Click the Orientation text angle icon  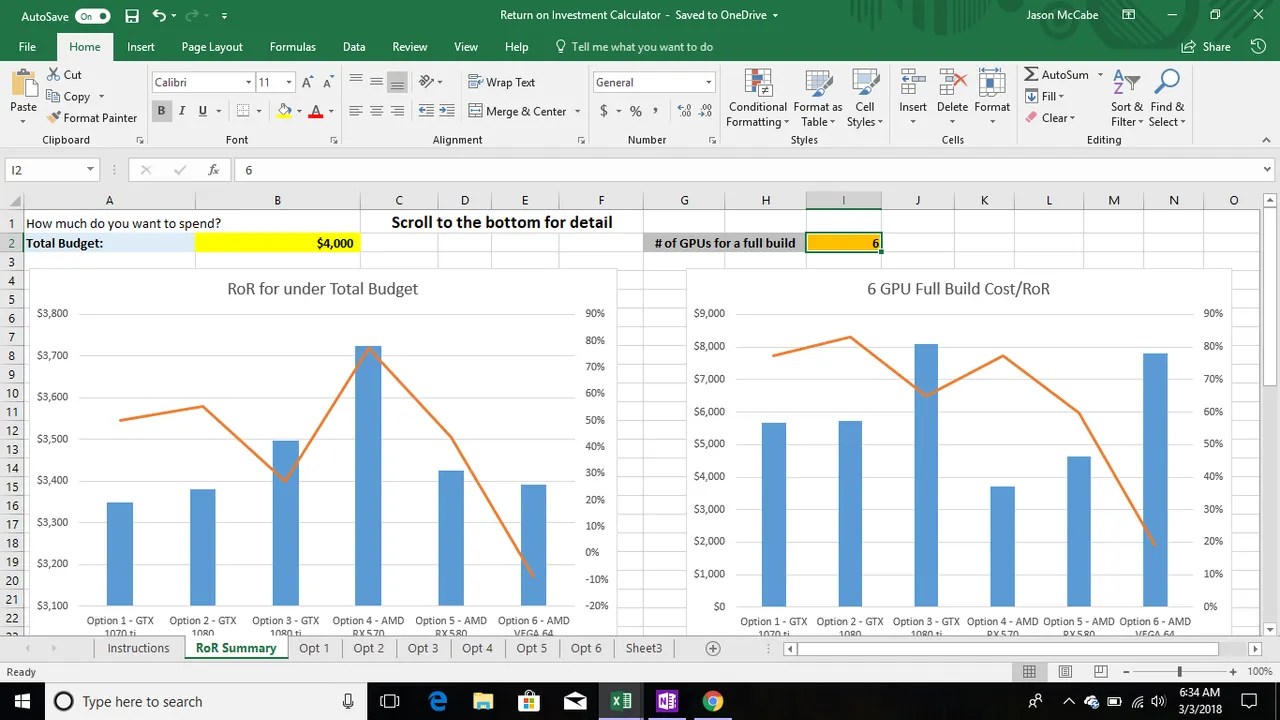click(427, 82)
